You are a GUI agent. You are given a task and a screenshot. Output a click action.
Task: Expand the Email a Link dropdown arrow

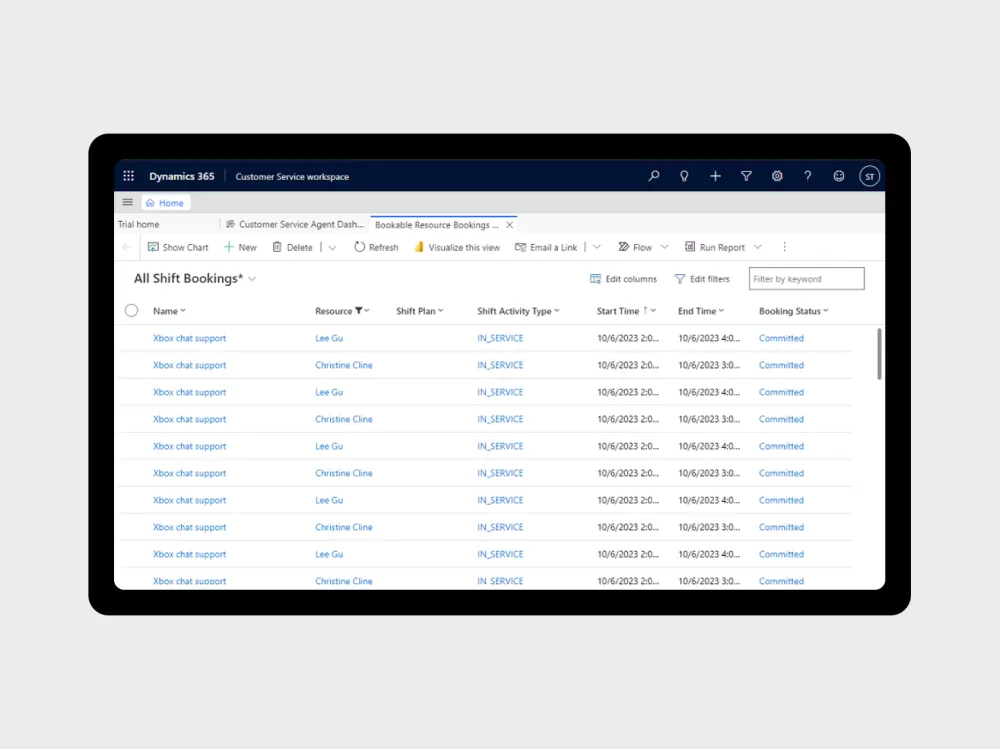pyautogui.click(x=596, y=247)
